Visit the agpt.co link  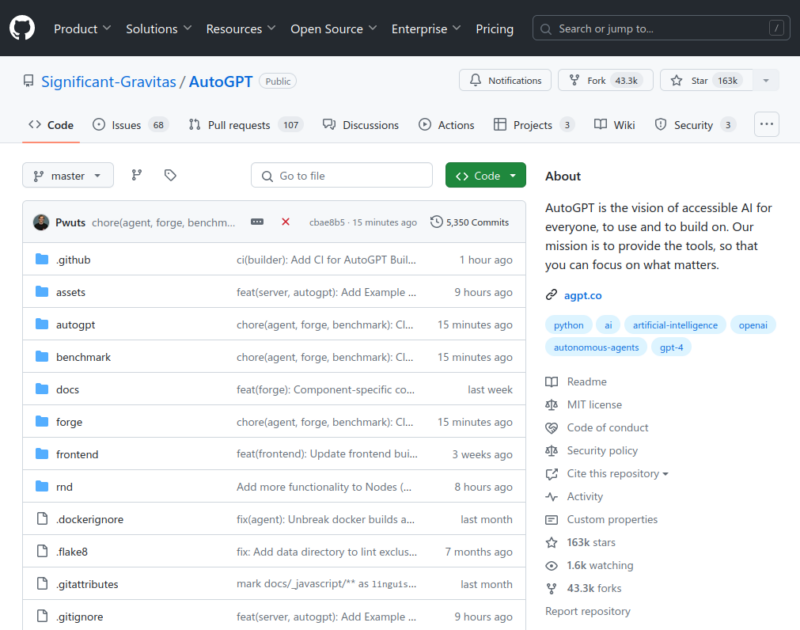(583, 295)
